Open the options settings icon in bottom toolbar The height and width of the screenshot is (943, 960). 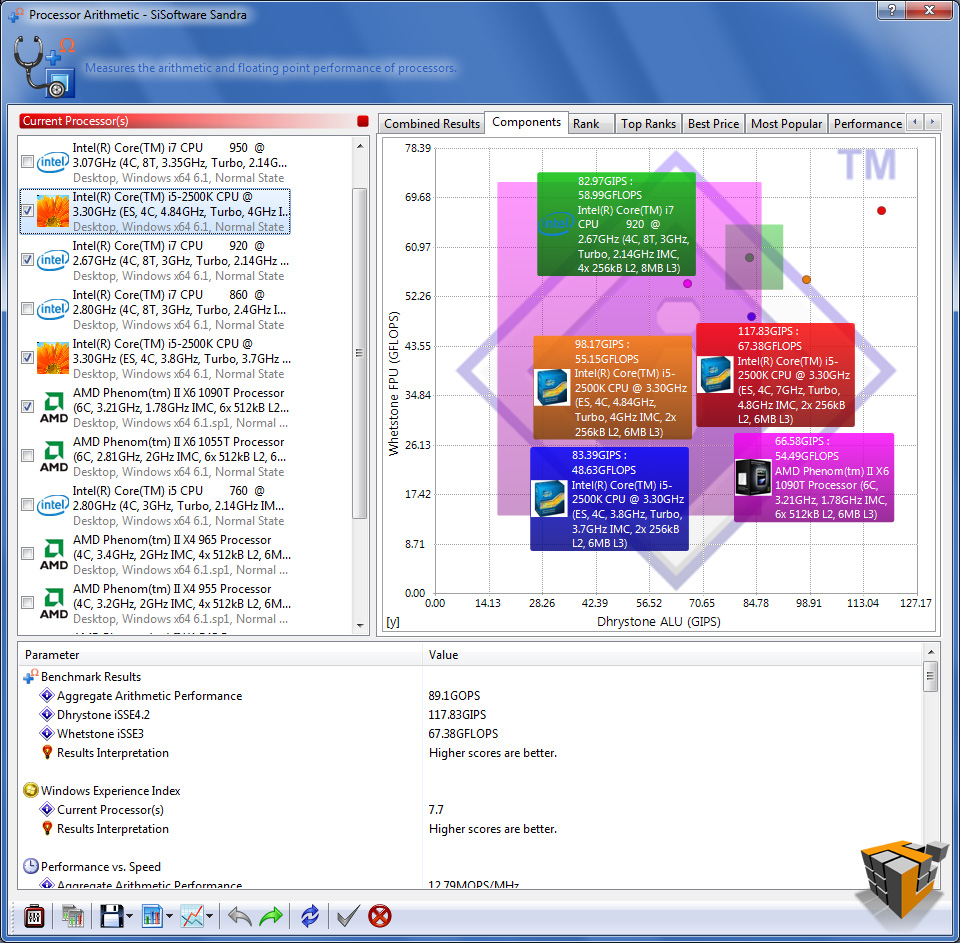pos(34,916)
